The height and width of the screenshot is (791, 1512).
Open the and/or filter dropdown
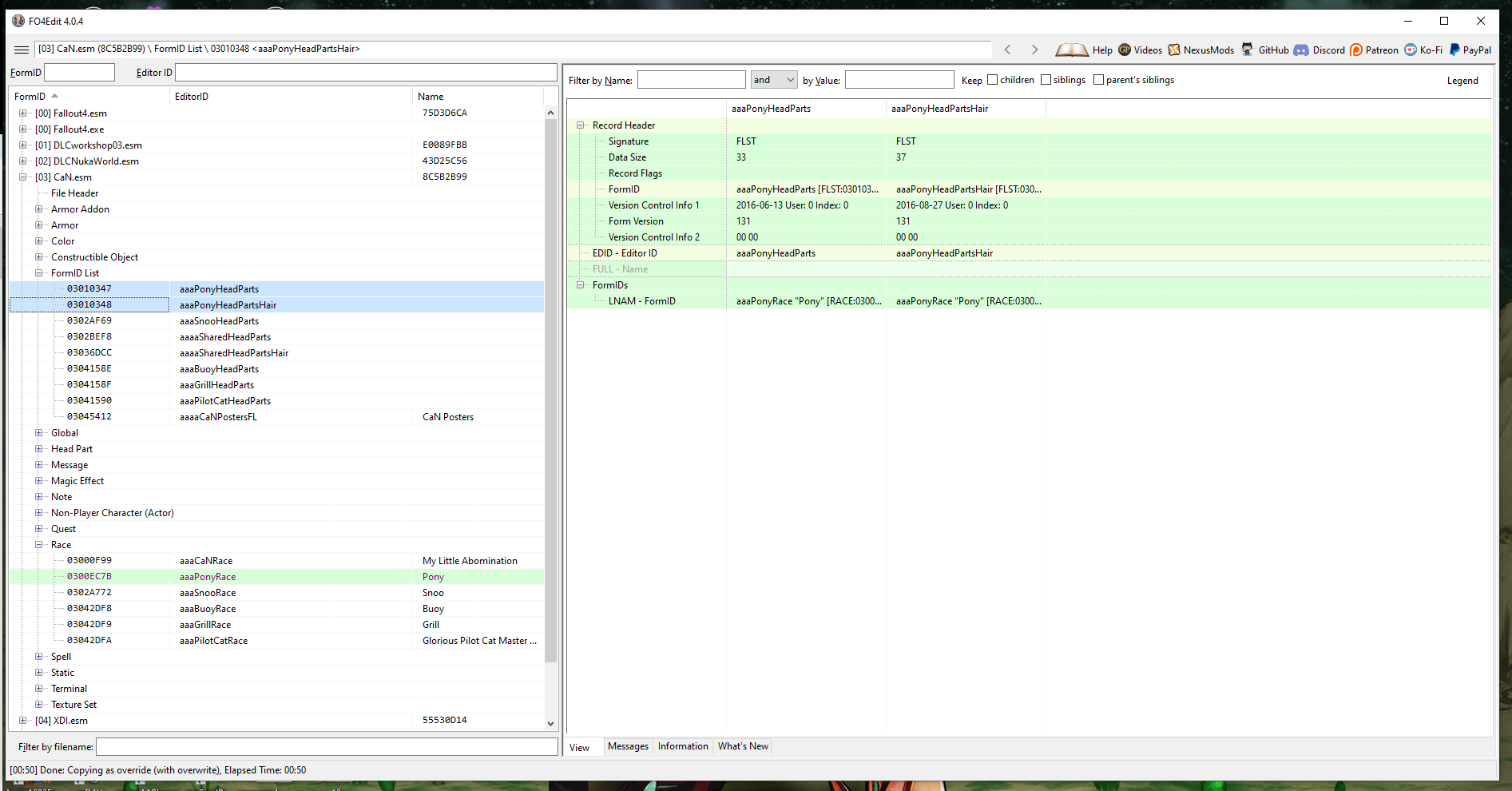[x=774, y=80]
